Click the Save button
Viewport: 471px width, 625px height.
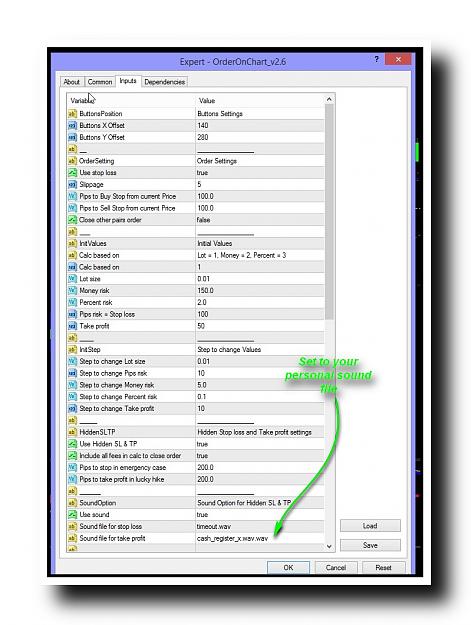tap(370, 545)
